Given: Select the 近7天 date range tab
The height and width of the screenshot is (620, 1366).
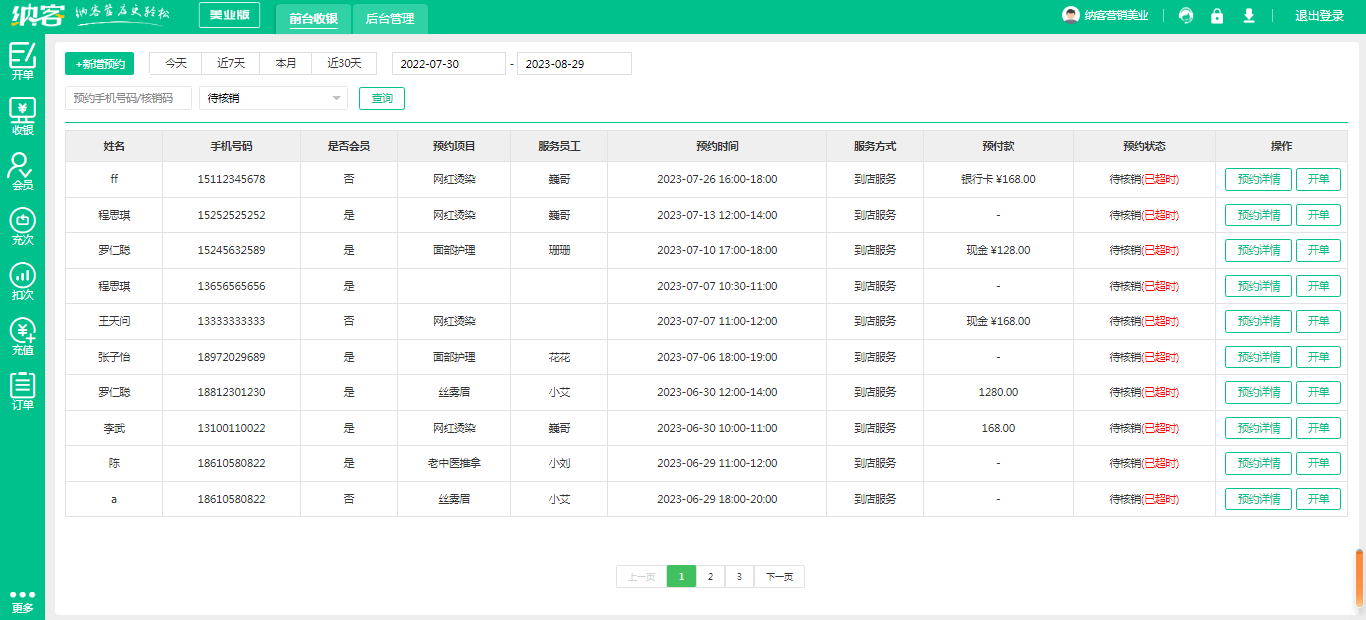Looking at the screenshot, I should point(231,63).
